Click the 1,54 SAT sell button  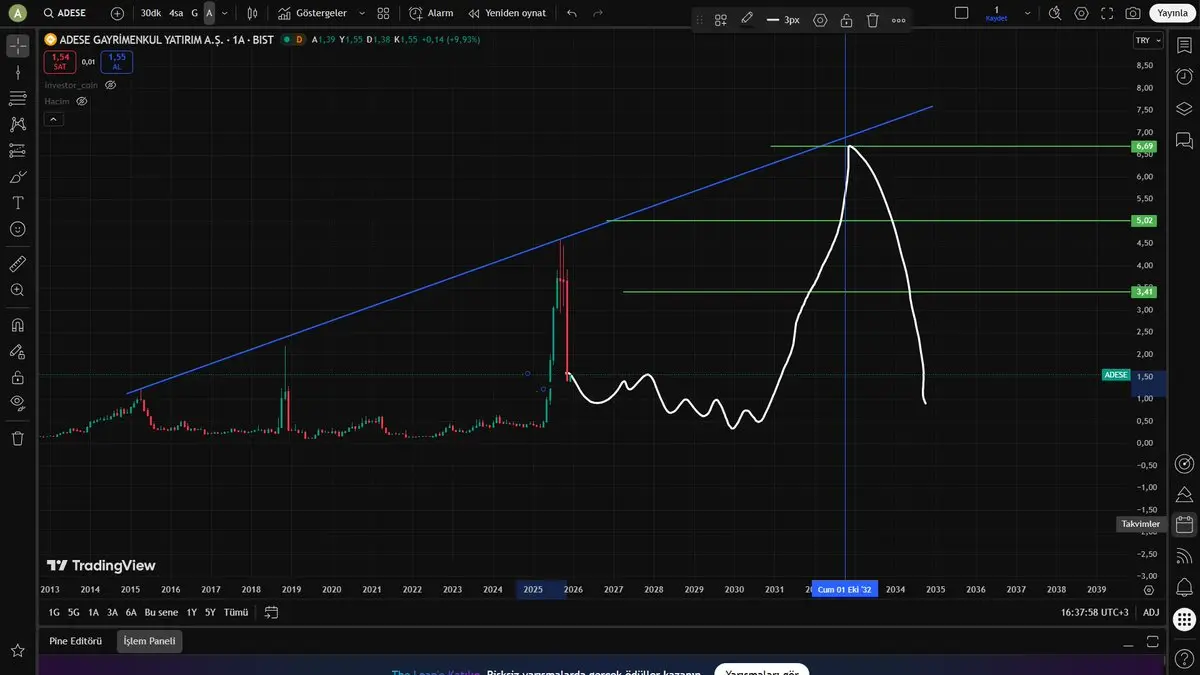coord(60,61)
